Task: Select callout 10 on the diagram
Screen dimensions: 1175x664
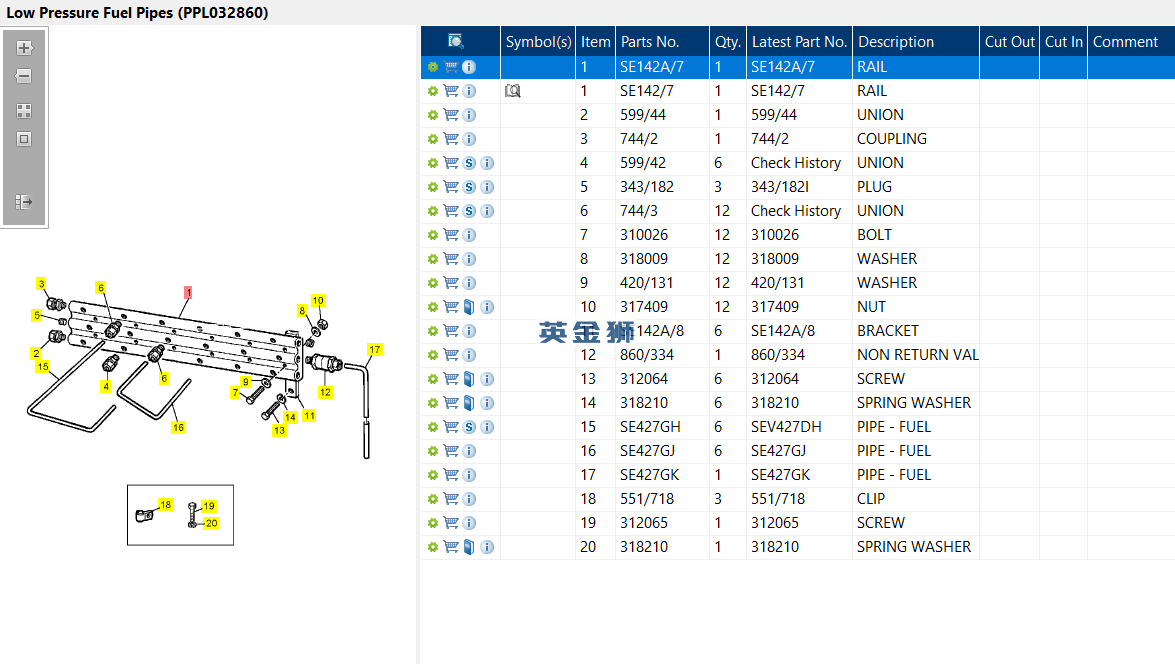Action: tap(318, 300)
